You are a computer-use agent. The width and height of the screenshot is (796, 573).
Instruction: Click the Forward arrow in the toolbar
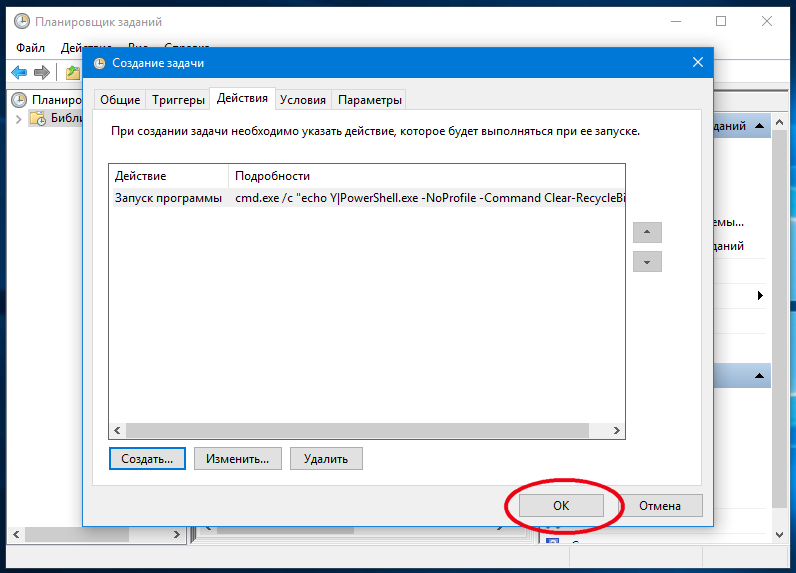click(x=42, y=72)
